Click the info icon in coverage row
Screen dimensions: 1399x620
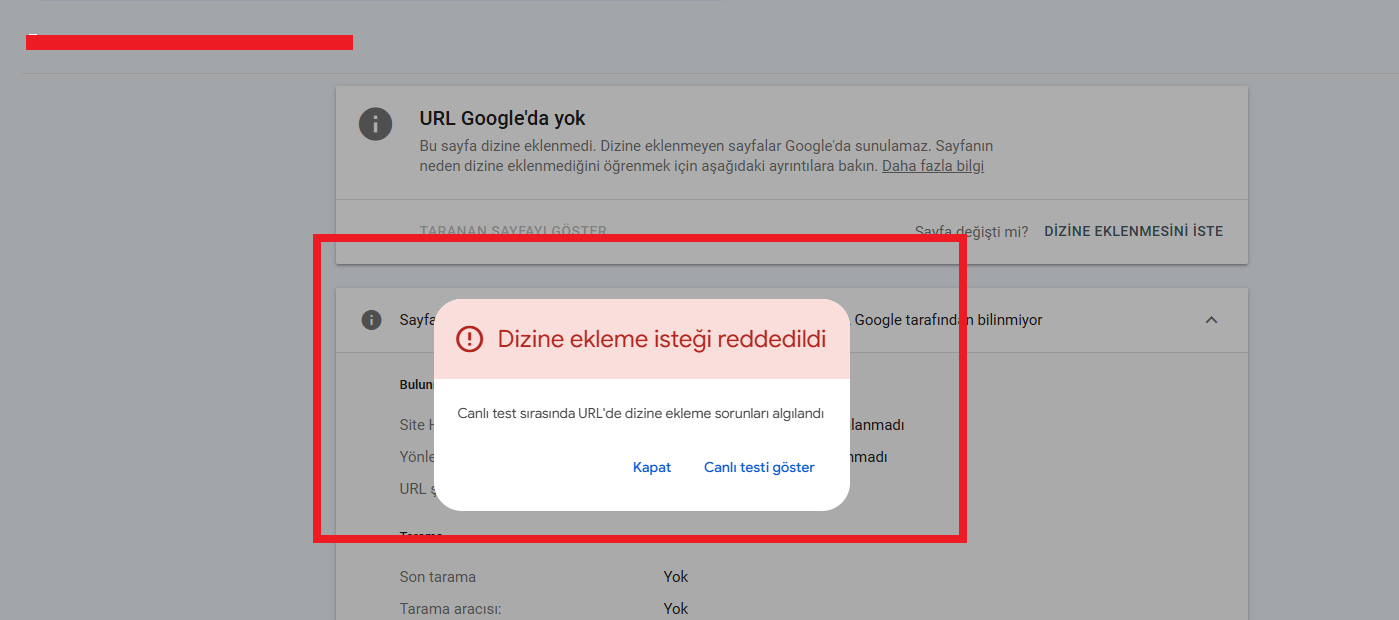click(x=371, y=320)
